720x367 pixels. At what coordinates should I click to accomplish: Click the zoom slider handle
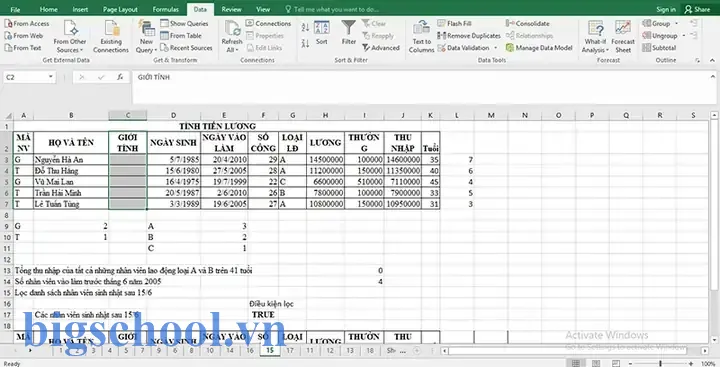[661, 363]
